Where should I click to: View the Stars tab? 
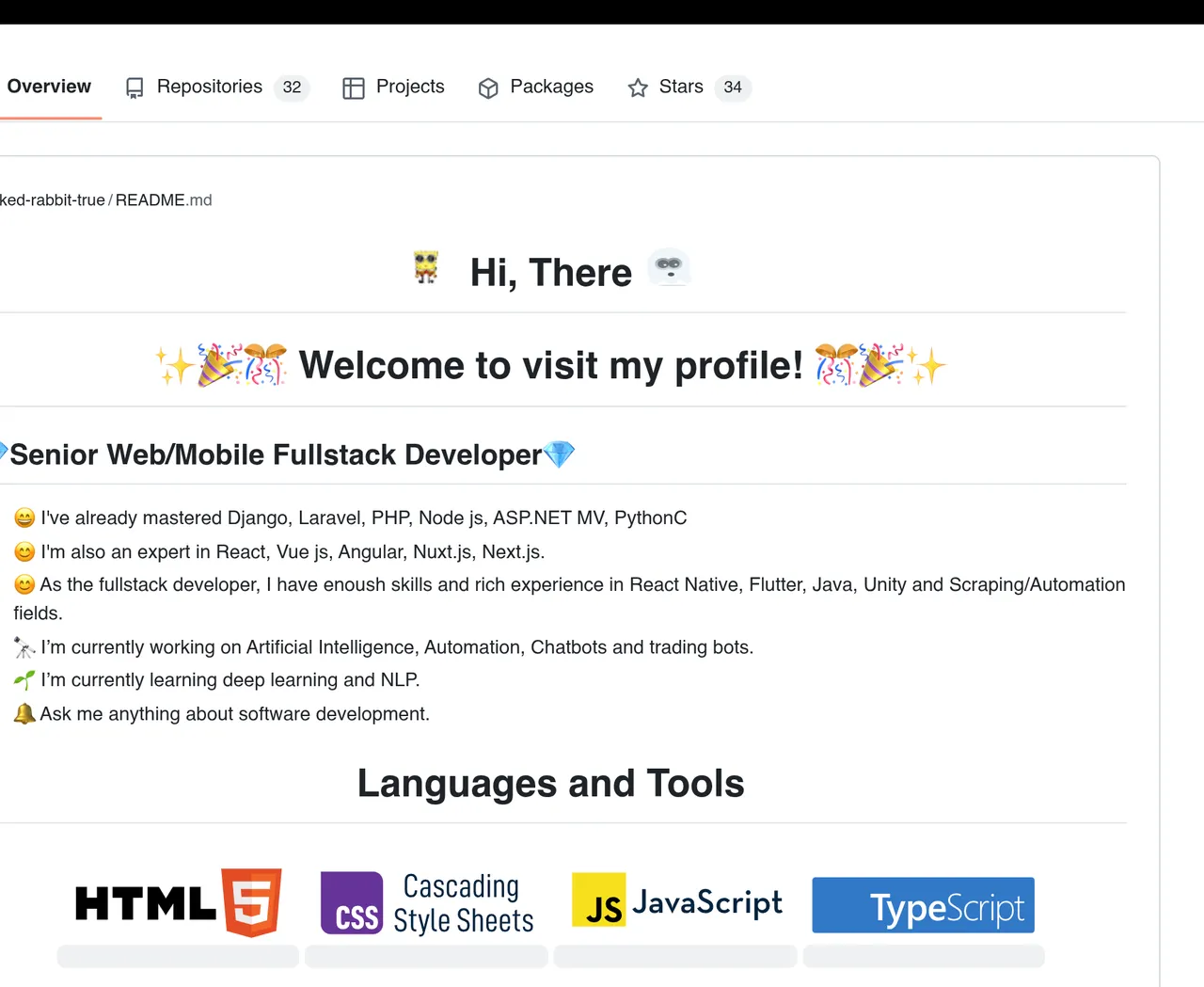689,87
